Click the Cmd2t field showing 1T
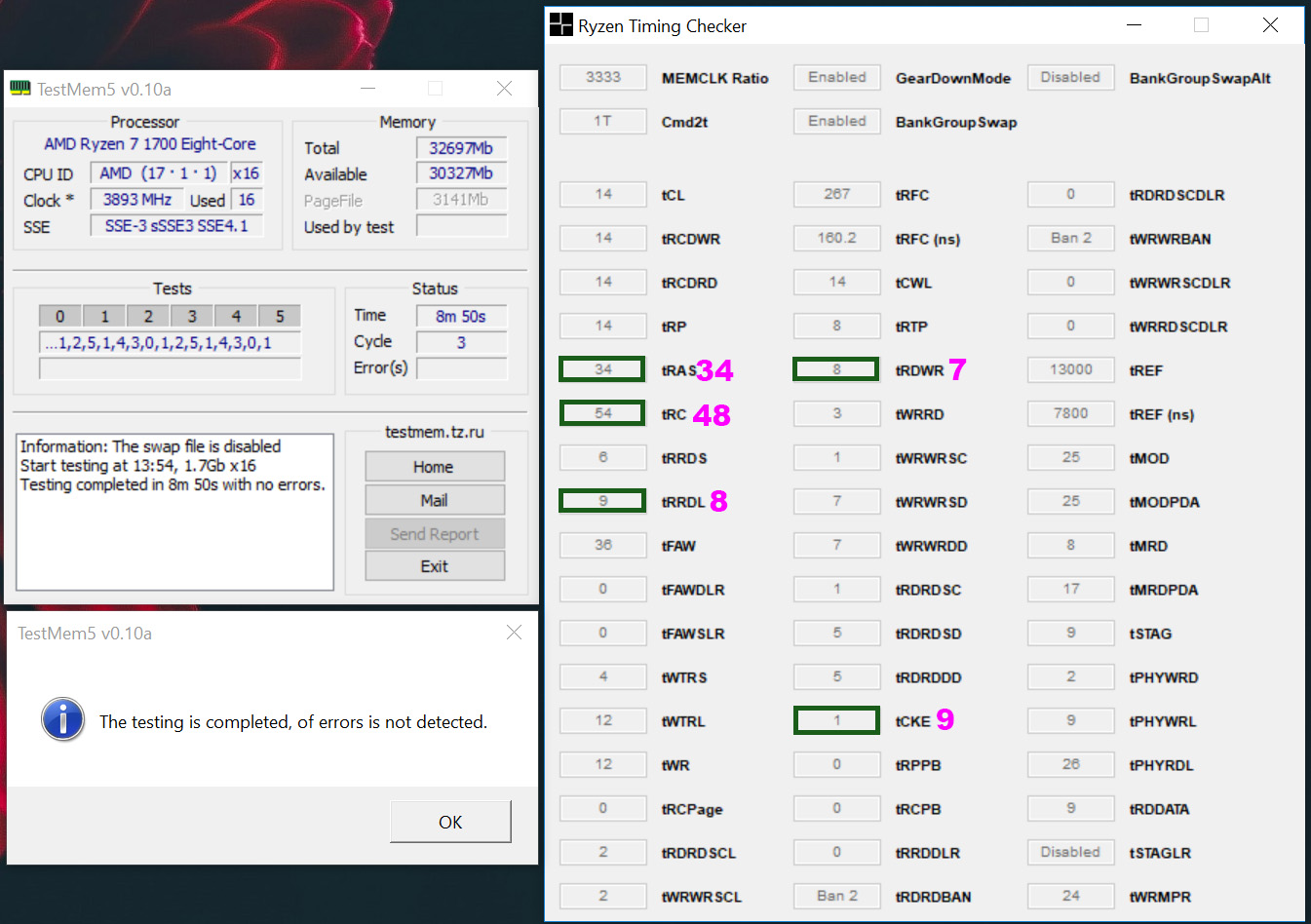 point(603,121)
